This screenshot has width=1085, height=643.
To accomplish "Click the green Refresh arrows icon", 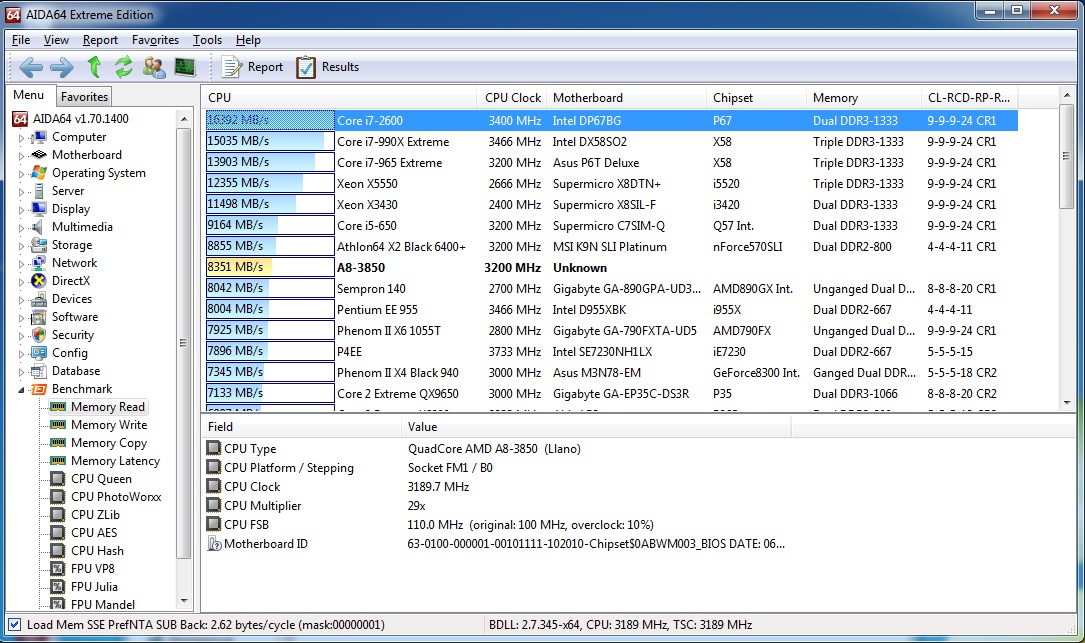I will [x=124, y=67].
